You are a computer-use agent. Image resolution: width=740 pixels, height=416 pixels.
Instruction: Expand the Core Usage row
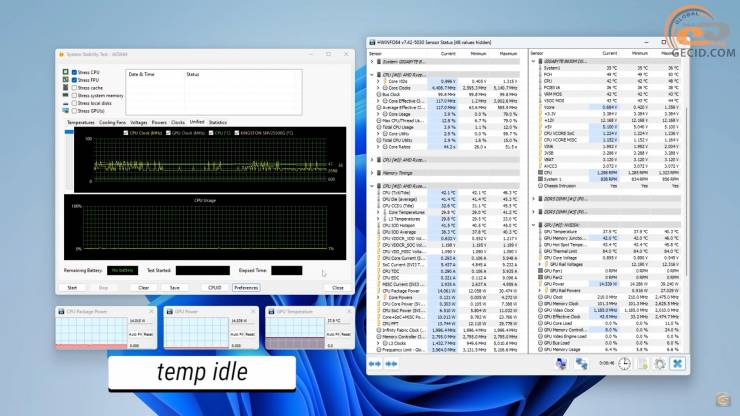click(x=378, y=114)
